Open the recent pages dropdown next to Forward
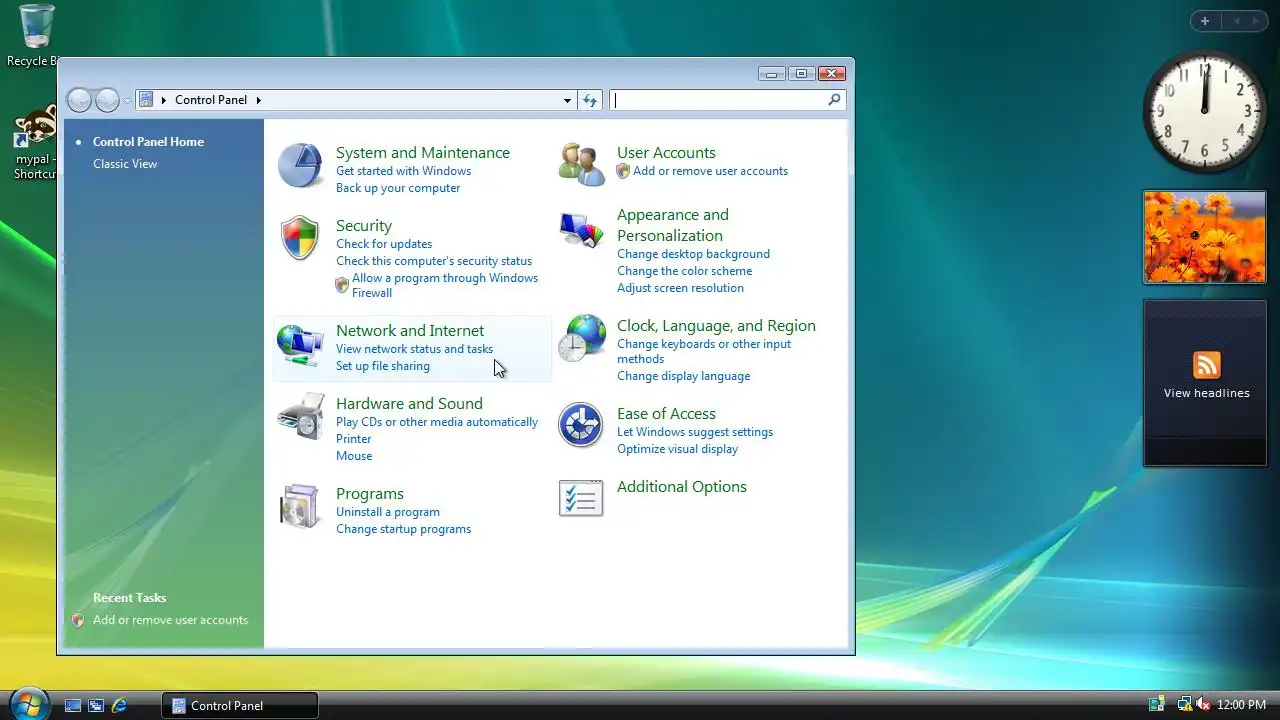The height and width of the screenshot is (720, 1280). click(127, 101)
